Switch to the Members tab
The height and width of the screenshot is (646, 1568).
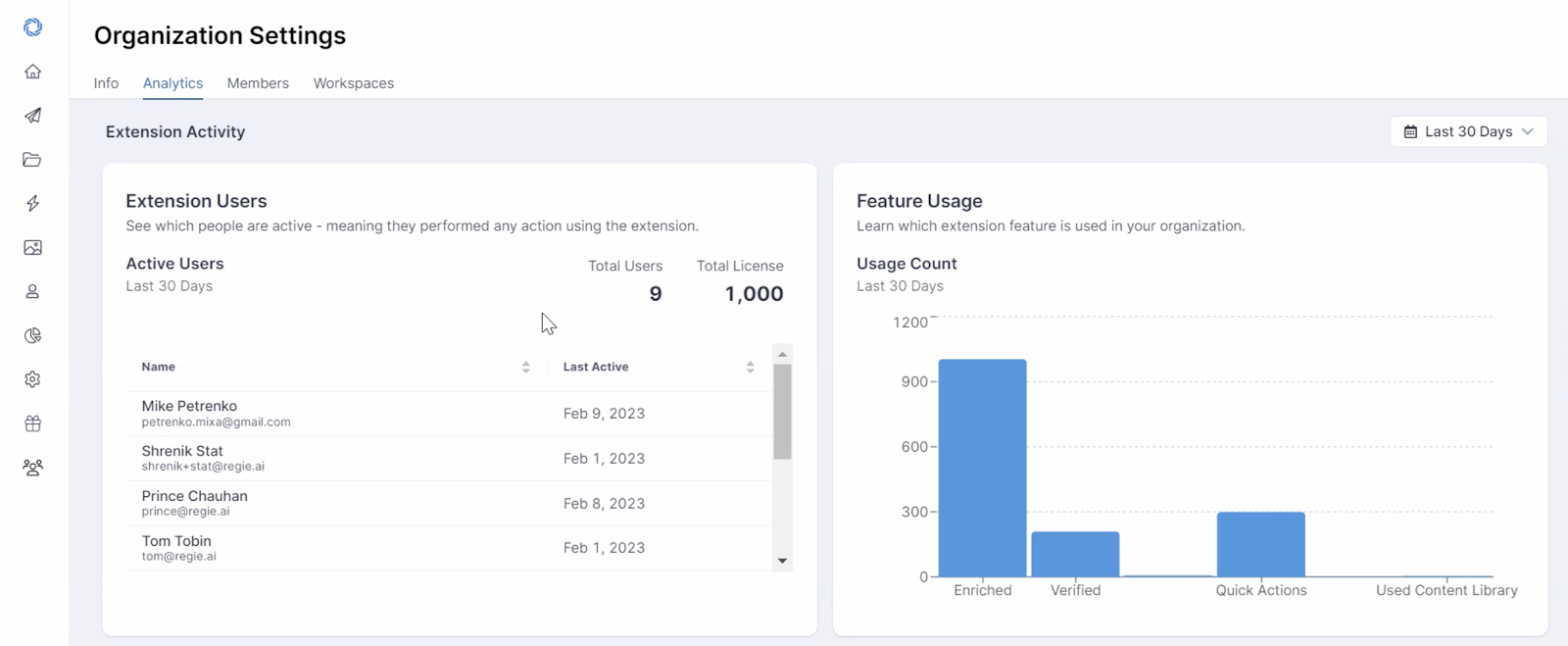pyautogui.click(x=258, y=83)
